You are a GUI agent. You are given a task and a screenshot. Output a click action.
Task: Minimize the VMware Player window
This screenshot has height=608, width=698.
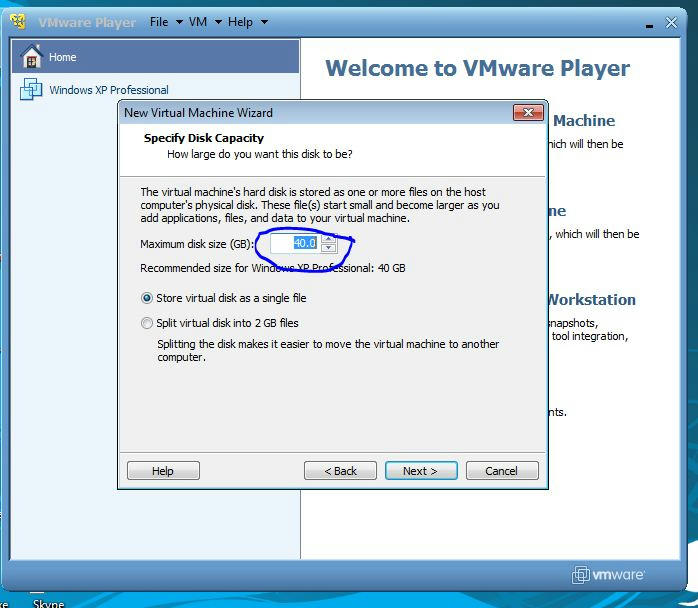649,25
